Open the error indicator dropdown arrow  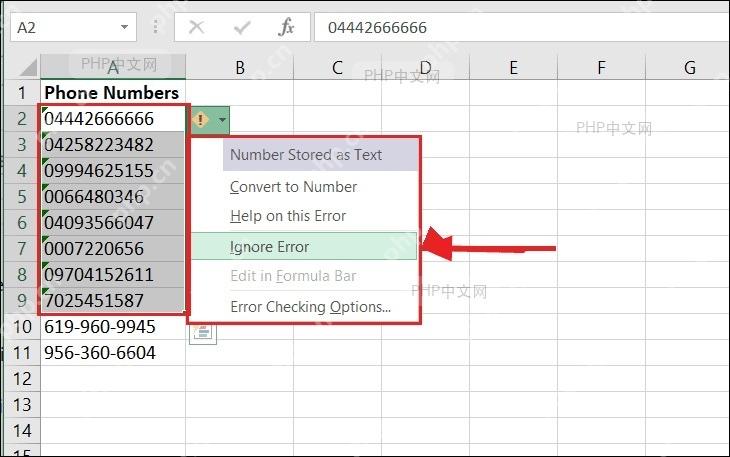(x=223, y=120)
